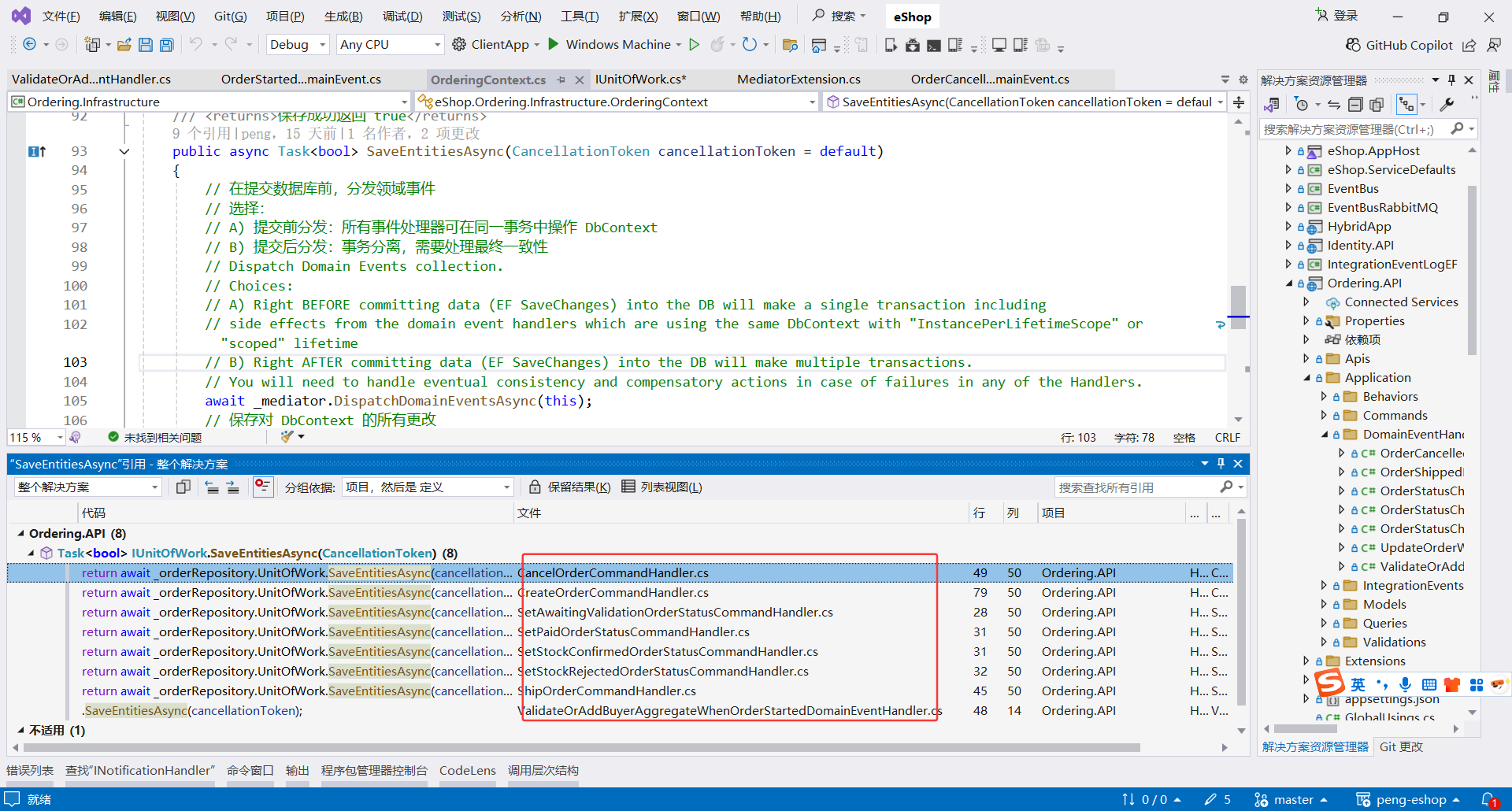
Task: Click the Navigate Backward arrow icon
Action: coord(29,45)
